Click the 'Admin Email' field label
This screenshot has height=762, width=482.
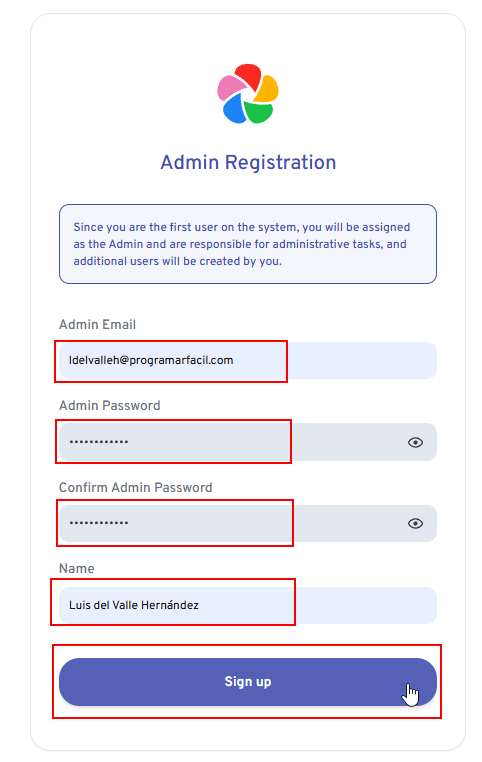coord(97,325)
